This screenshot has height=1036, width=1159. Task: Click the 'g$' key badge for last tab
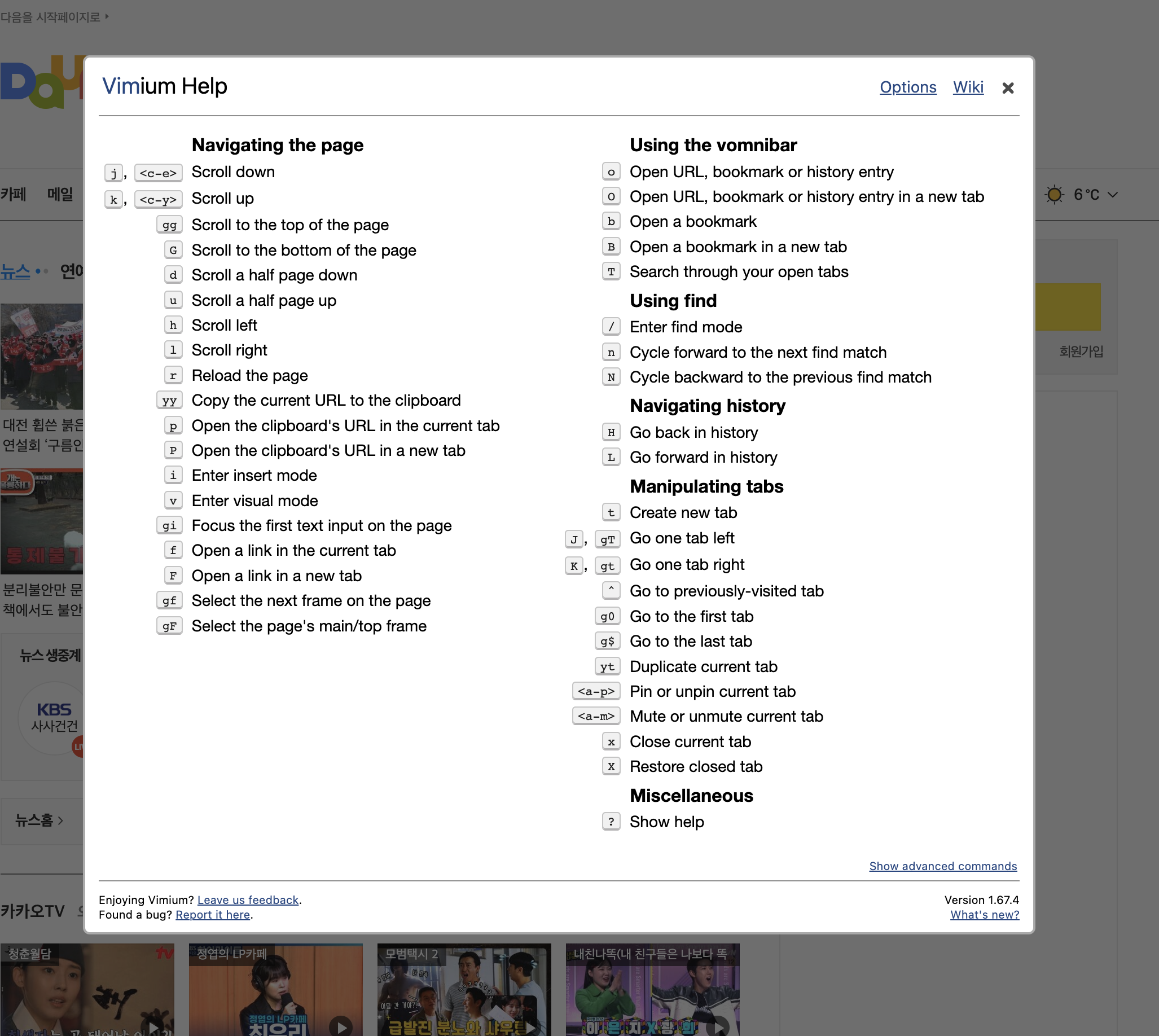(607, 641)
